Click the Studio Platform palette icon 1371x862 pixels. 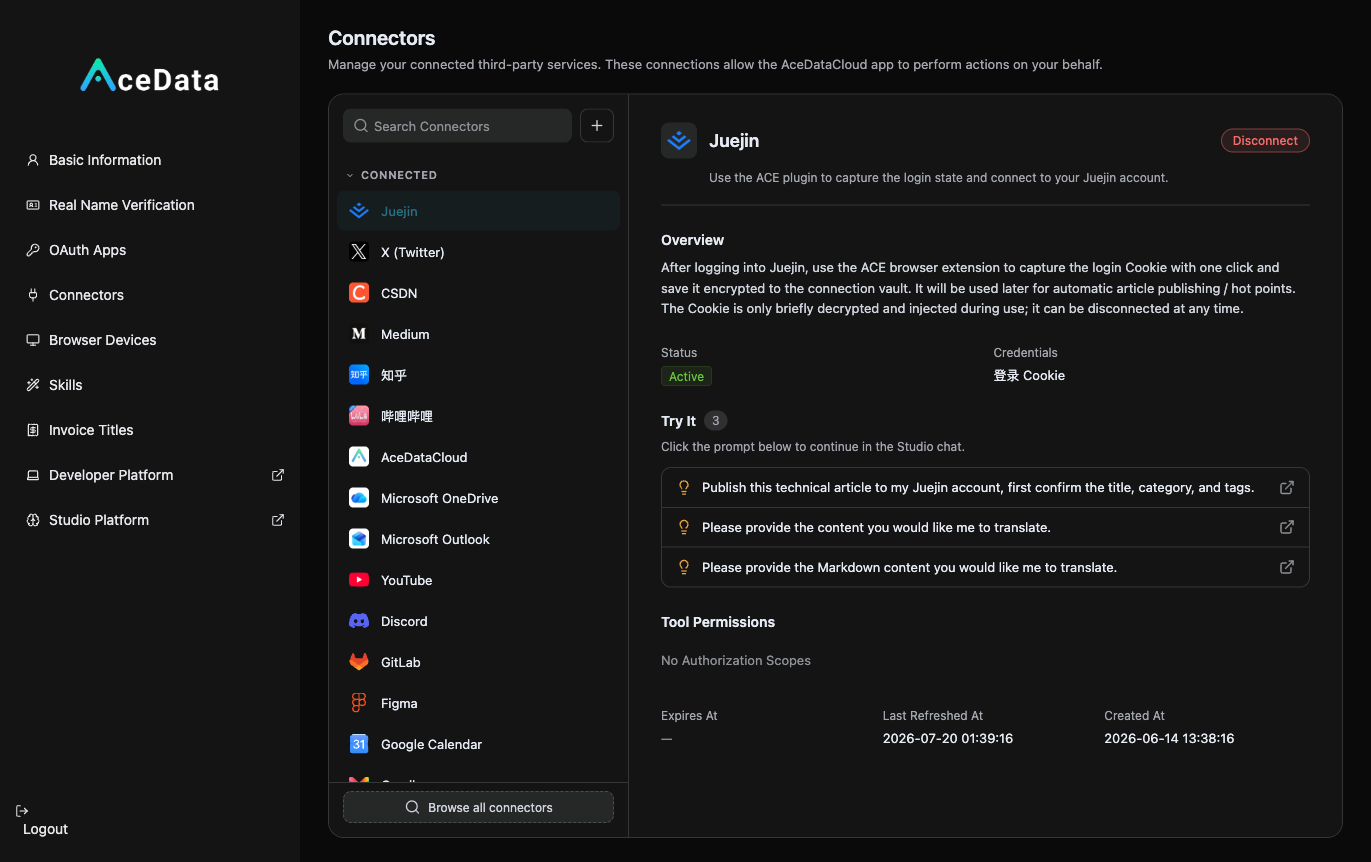pos(33,520)
